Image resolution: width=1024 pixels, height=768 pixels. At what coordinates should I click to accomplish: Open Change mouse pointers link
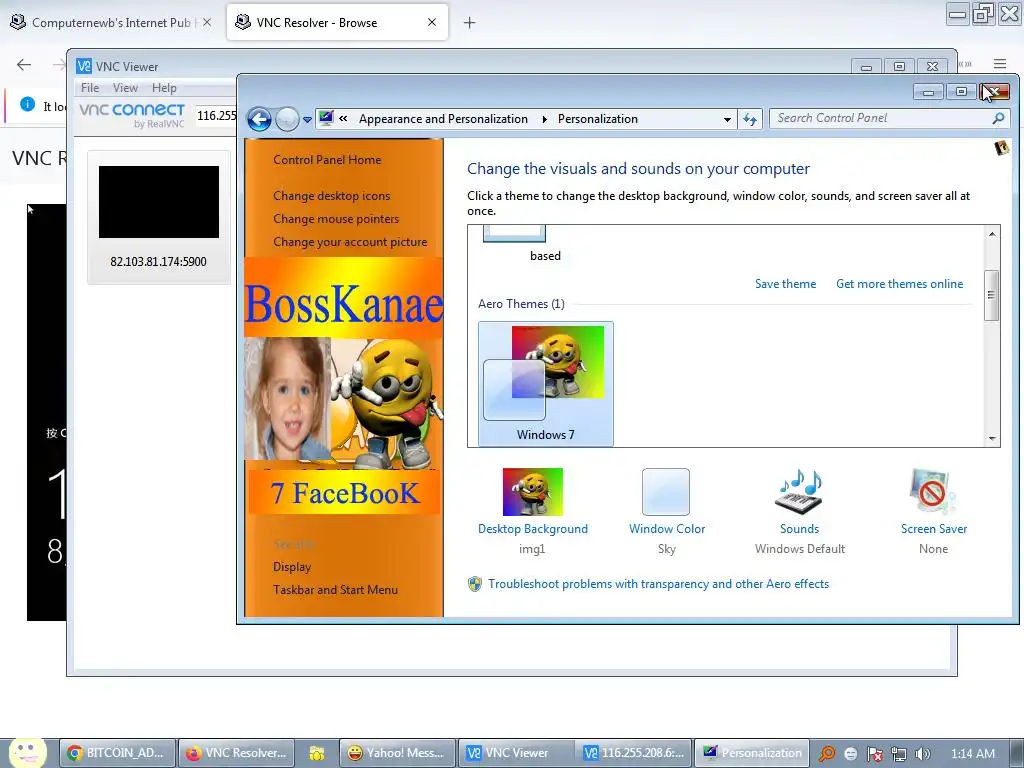336,219
